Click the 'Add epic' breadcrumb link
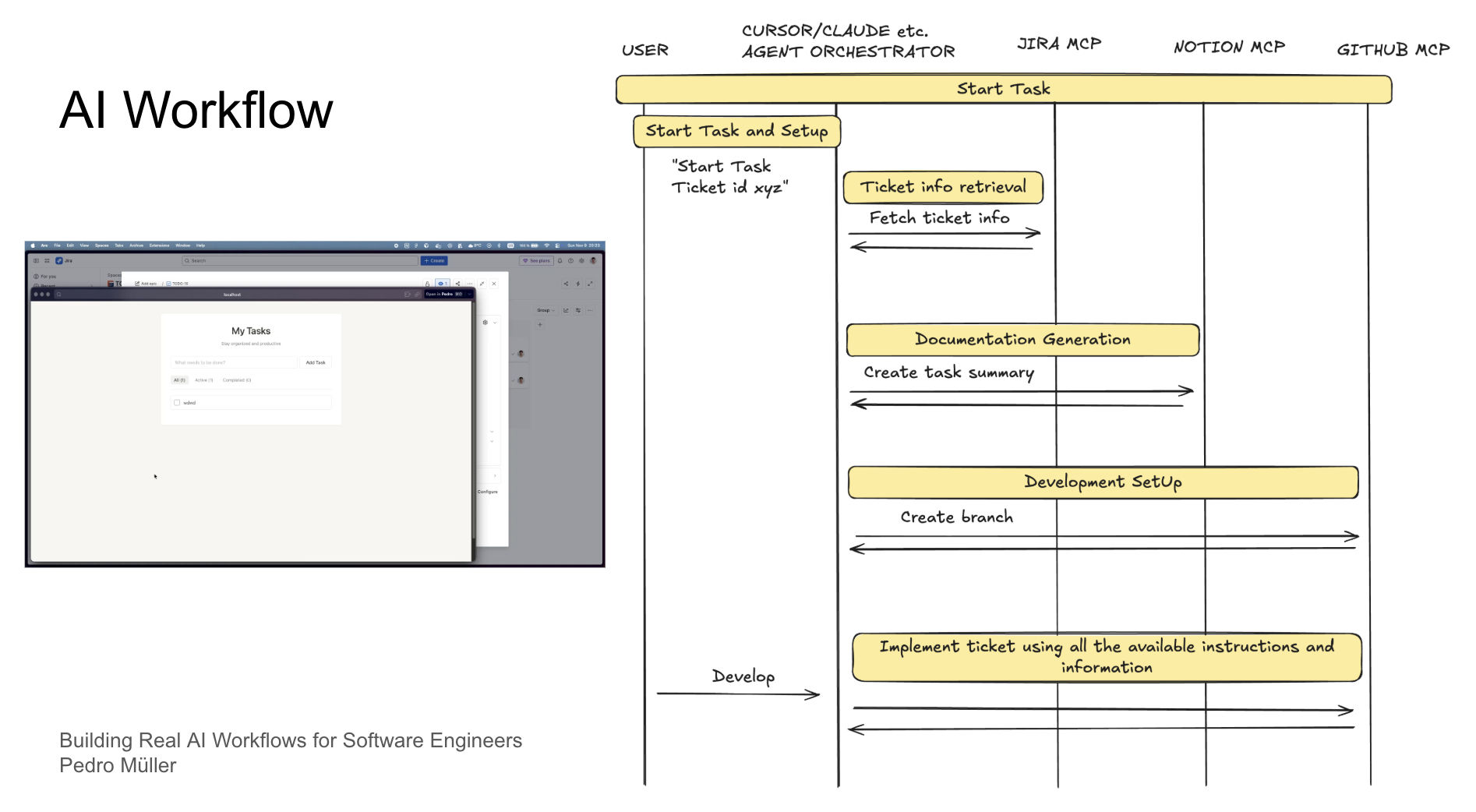The height and width of the screenshot is (812, 1476). click(146, 284)
